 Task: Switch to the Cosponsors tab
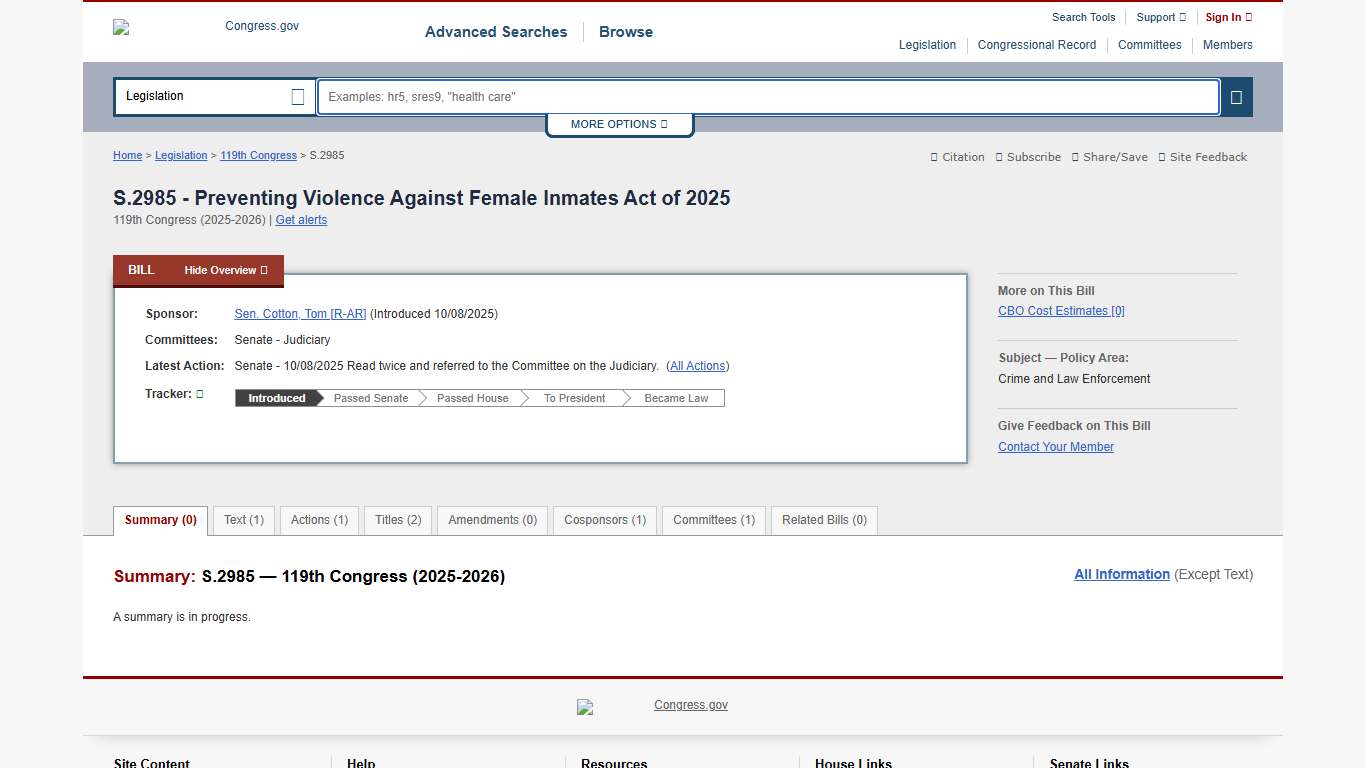point(604,520)
